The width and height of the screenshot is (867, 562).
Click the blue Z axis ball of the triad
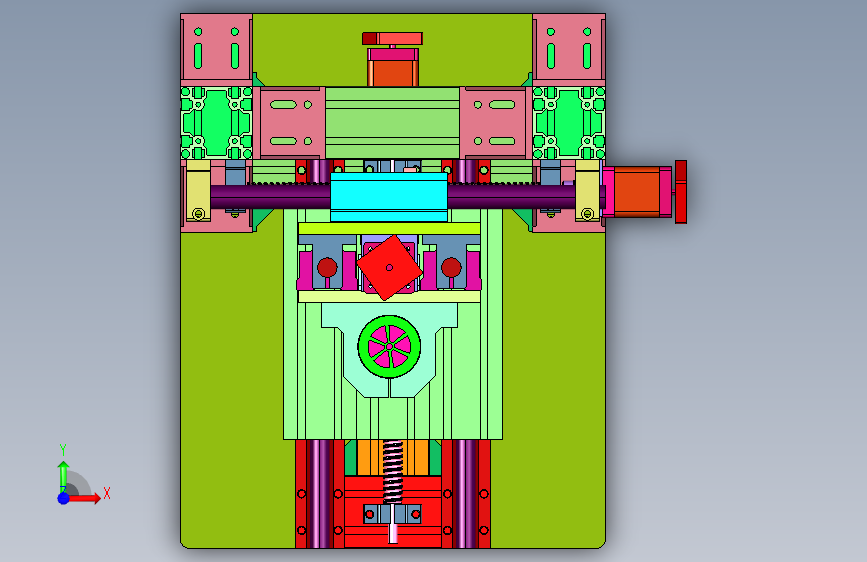[64, 498]
